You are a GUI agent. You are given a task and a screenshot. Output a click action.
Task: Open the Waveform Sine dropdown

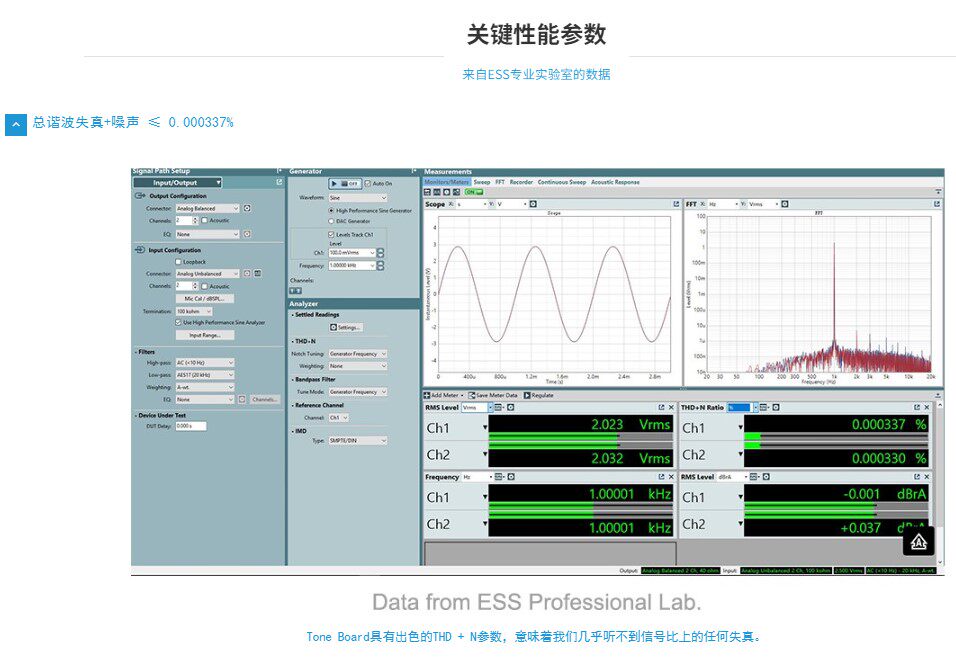coord(358,198)
